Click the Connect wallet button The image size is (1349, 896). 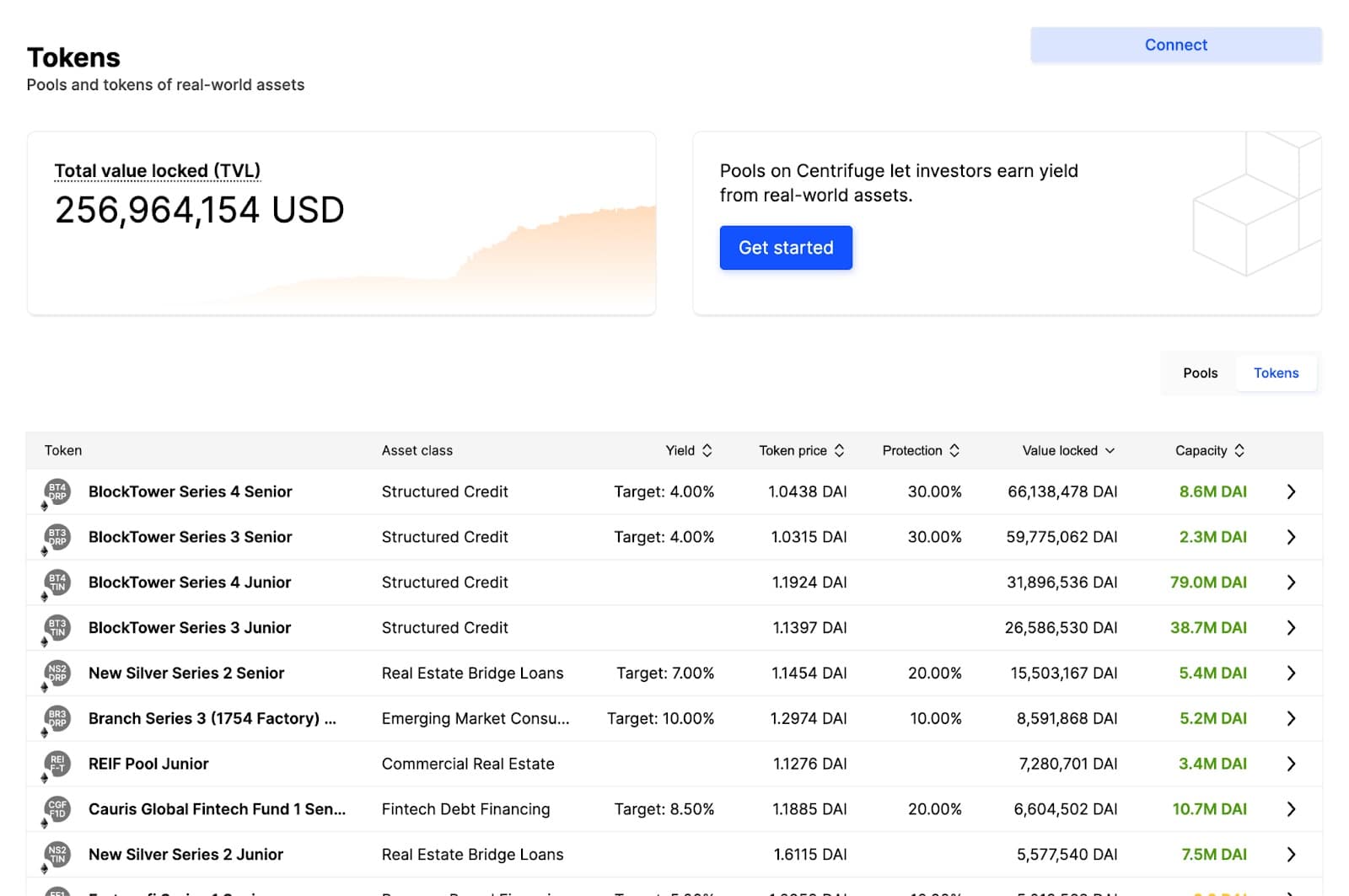pyautogui.click(x=1175, y=45)
